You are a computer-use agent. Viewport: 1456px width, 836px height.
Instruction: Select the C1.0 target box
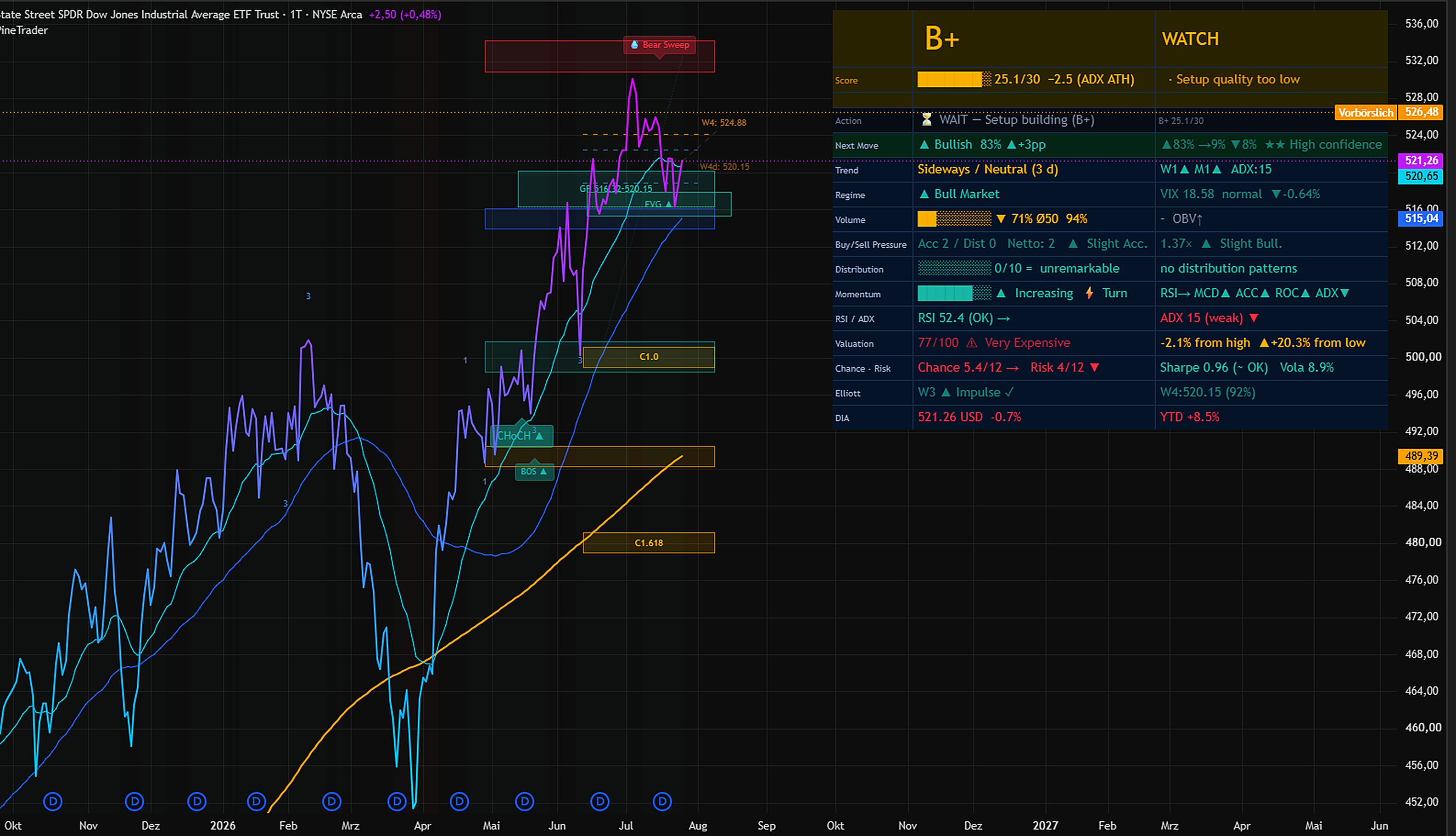[649, 357]
